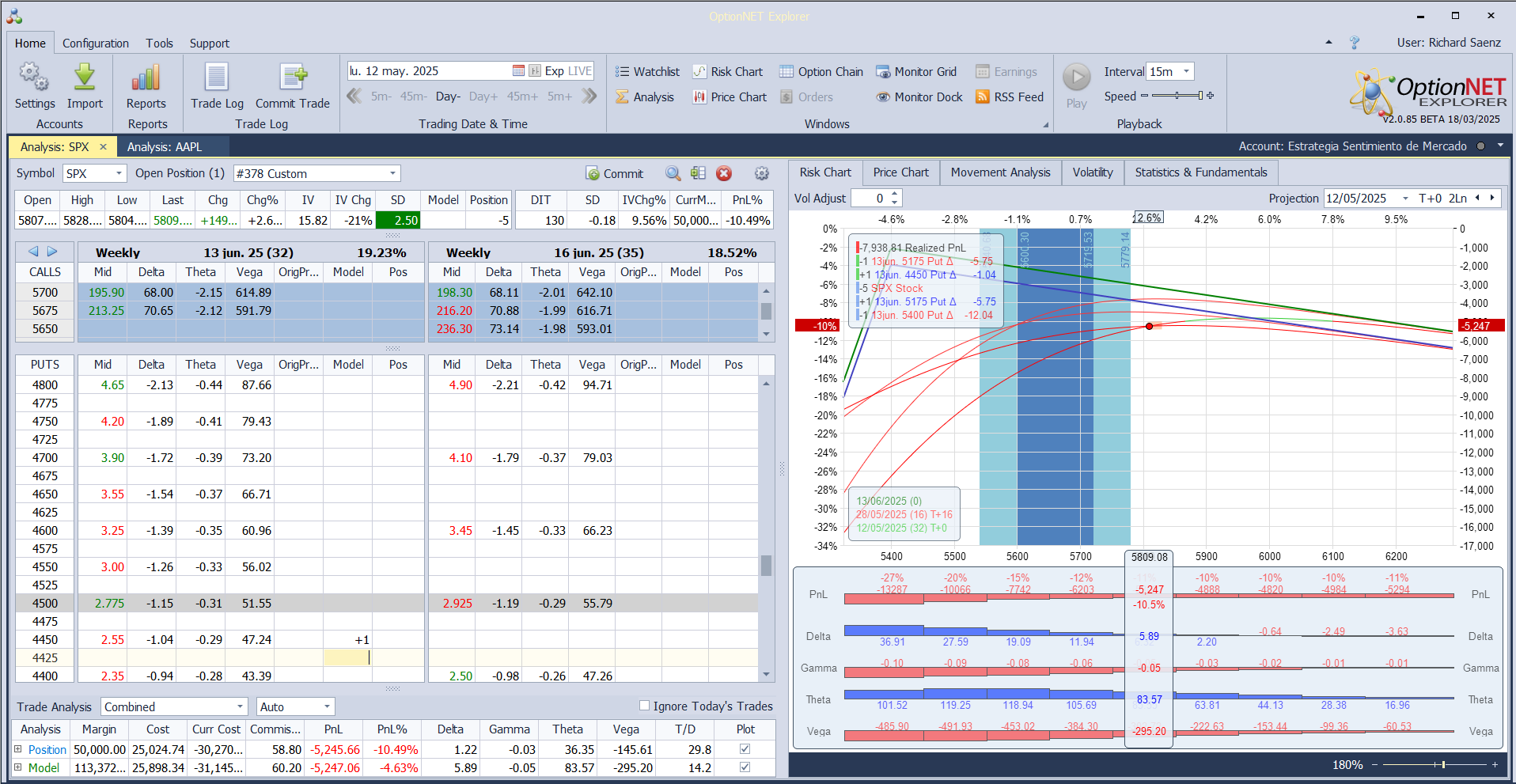Expand the Position row in Trade Analysis

[17, 749]
